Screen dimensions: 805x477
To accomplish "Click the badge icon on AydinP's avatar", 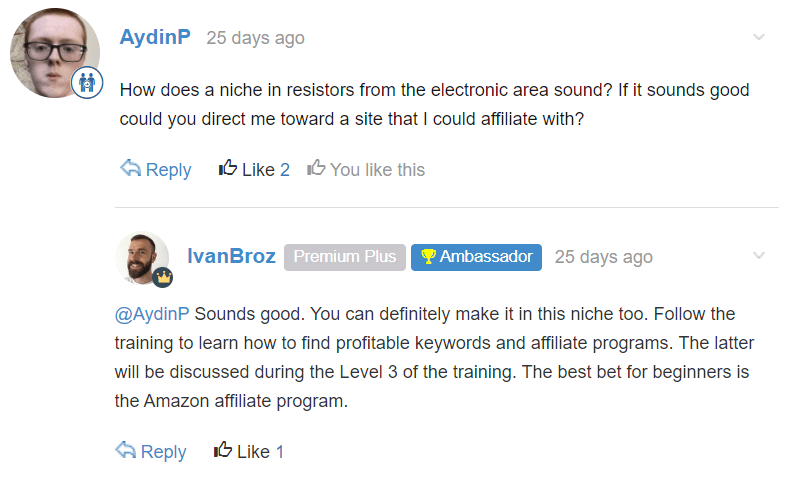I will [x=87, y=82].
